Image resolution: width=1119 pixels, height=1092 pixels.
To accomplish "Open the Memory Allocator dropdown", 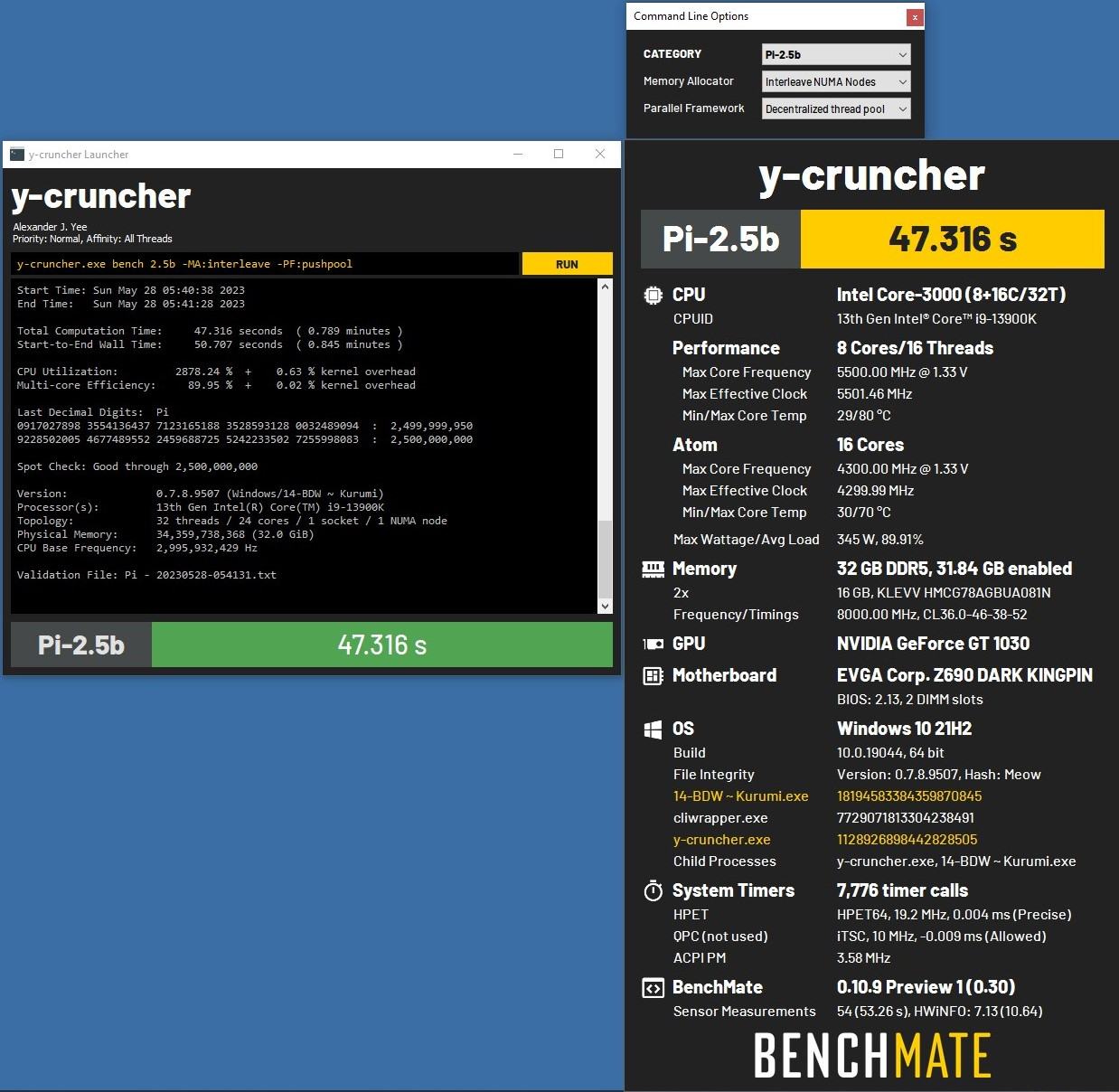I will pos(836,81).
